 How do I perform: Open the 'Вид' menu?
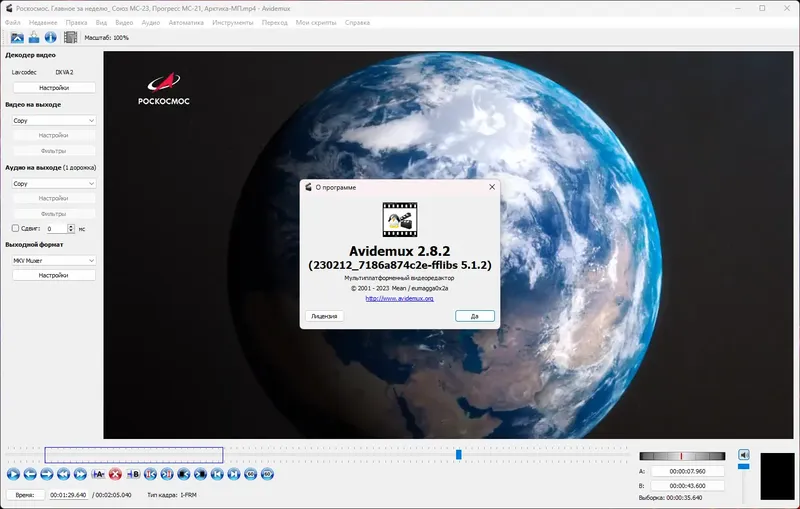click(x=101, y=22)
